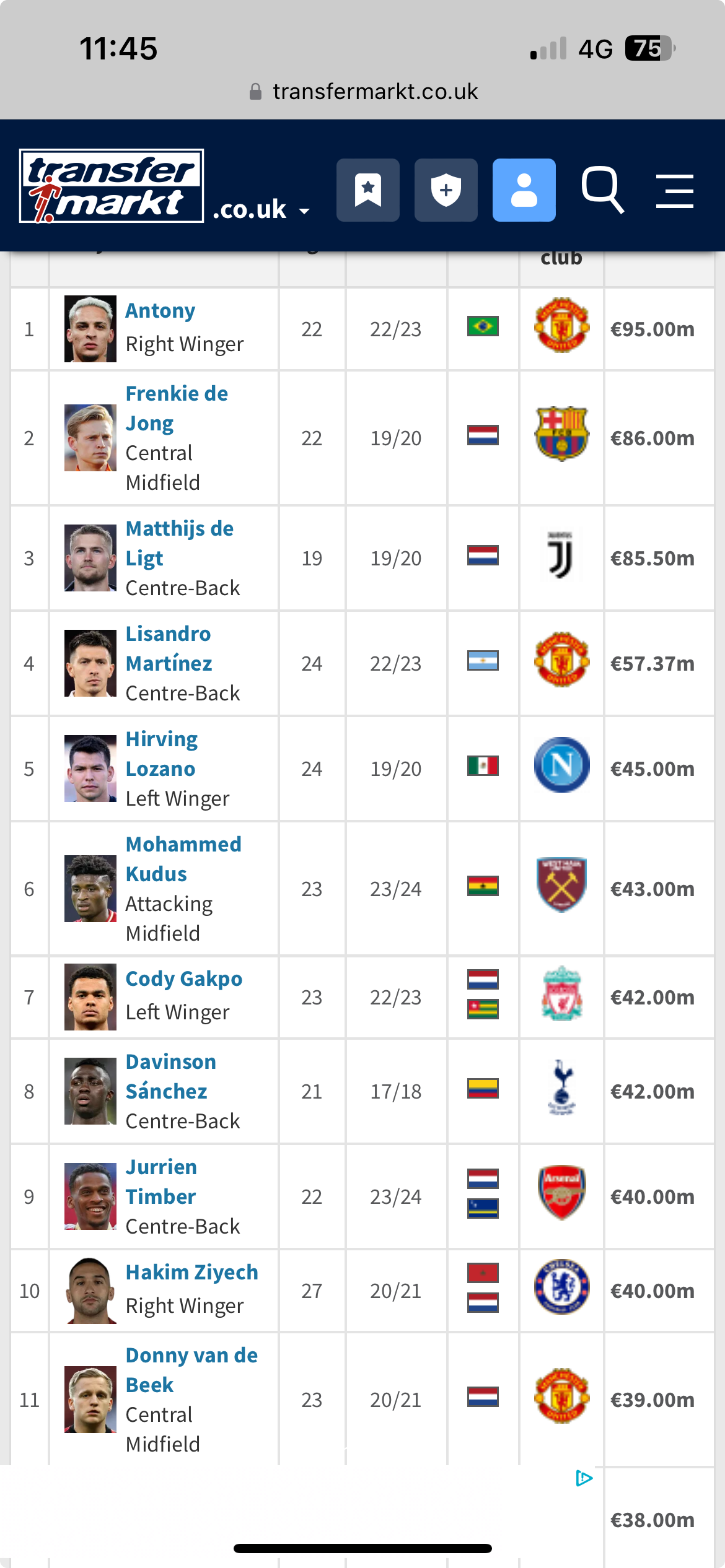Click the Arsenal club crest
725x1568 pixels.
[561, 1193]
